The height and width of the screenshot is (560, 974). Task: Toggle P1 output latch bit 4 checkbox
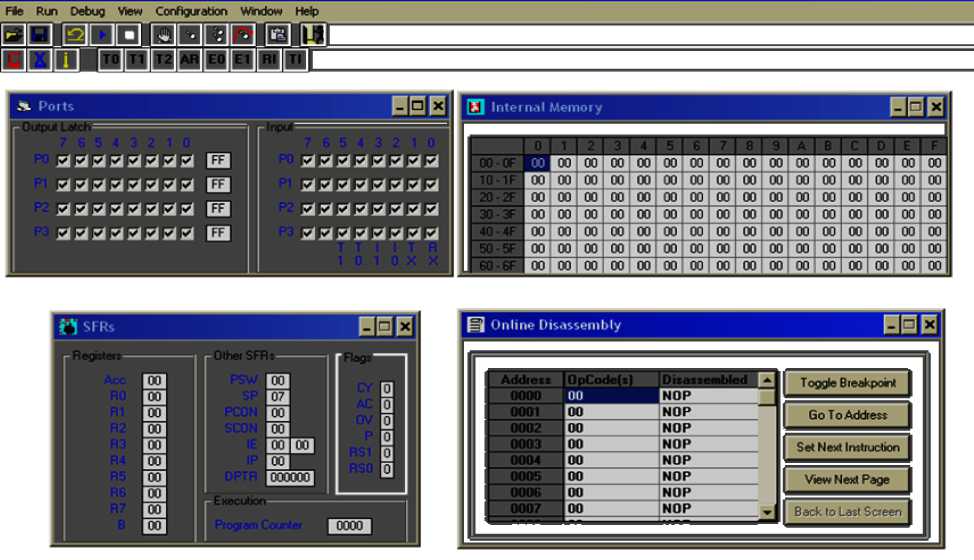point(116,184)
